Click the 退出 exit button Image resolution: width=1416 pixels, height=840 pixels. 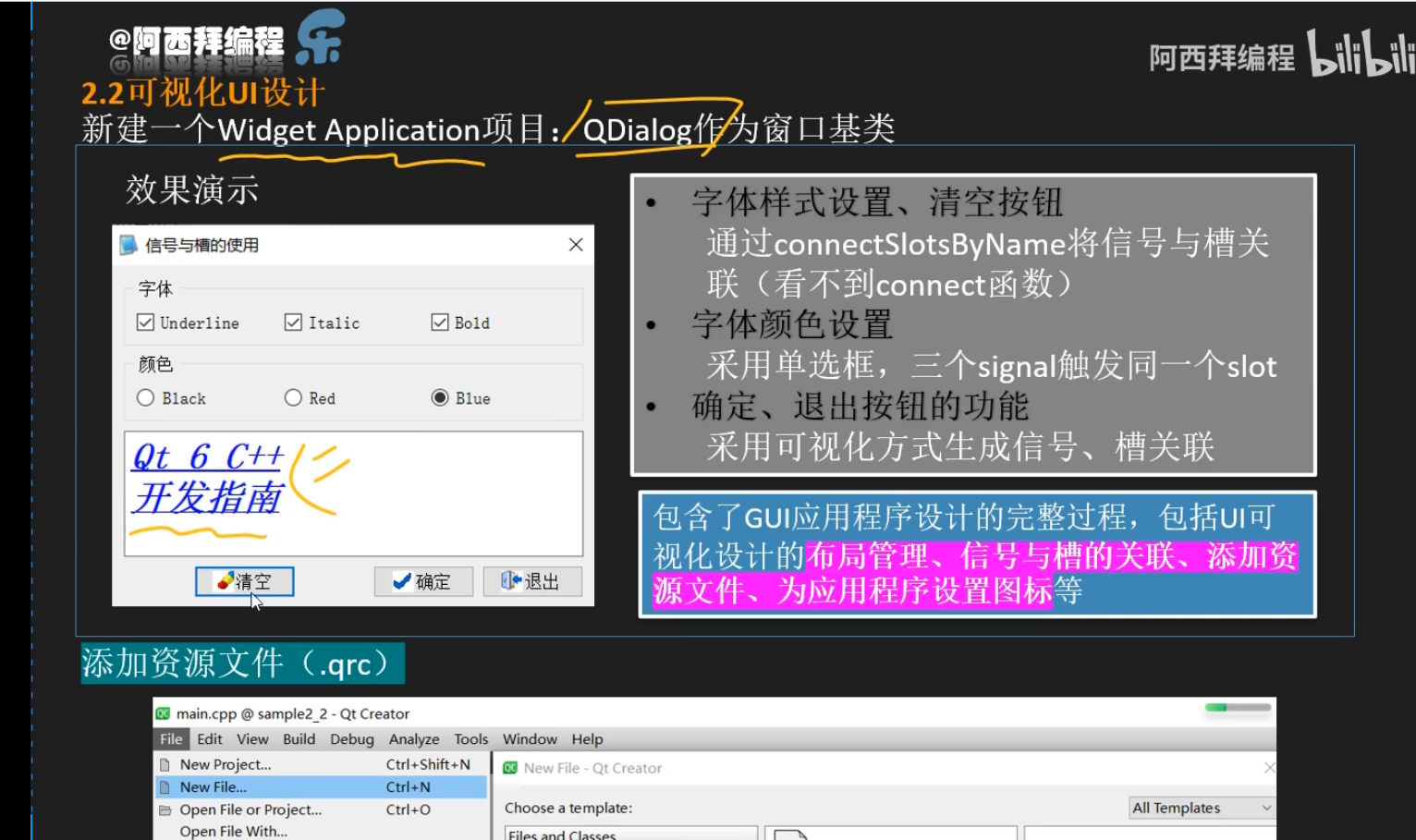(532, 581)
